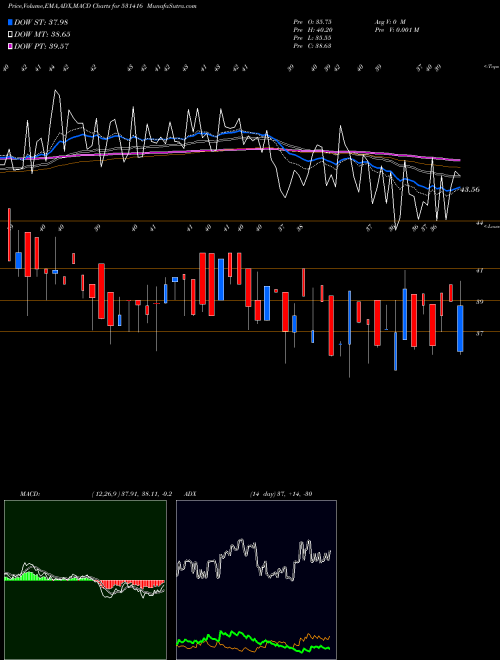
Task: Click the 'DOW ST: 37.98' legend text
Action: (x=41, y=22)
